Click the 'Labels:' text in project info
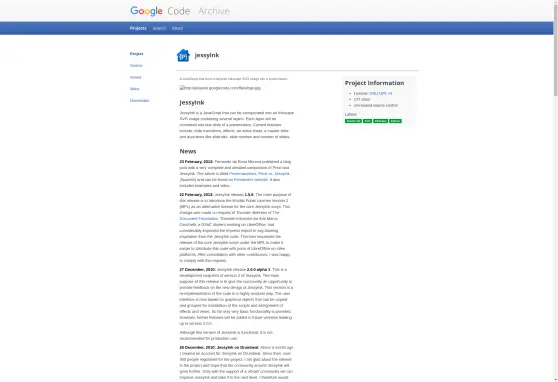This screenshot has height=382, width=558. (351, 114)
